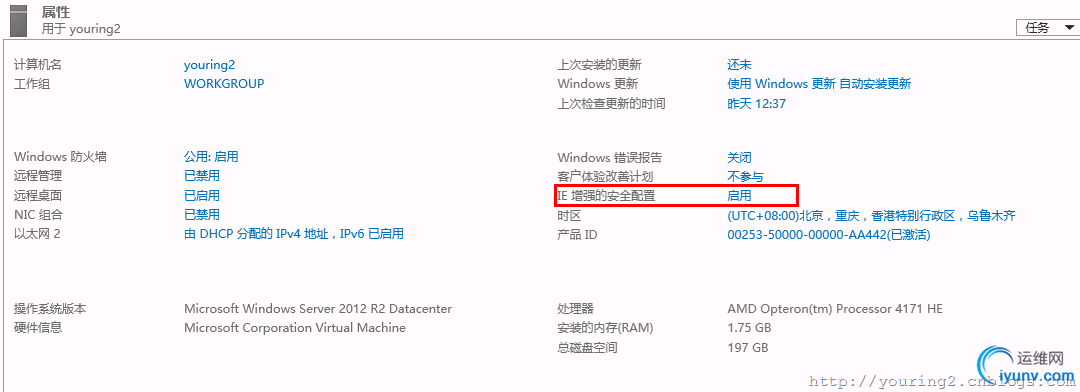Click the 属性 panel title
Viewport: 1080px width, 392px height.
pos(56,13)
